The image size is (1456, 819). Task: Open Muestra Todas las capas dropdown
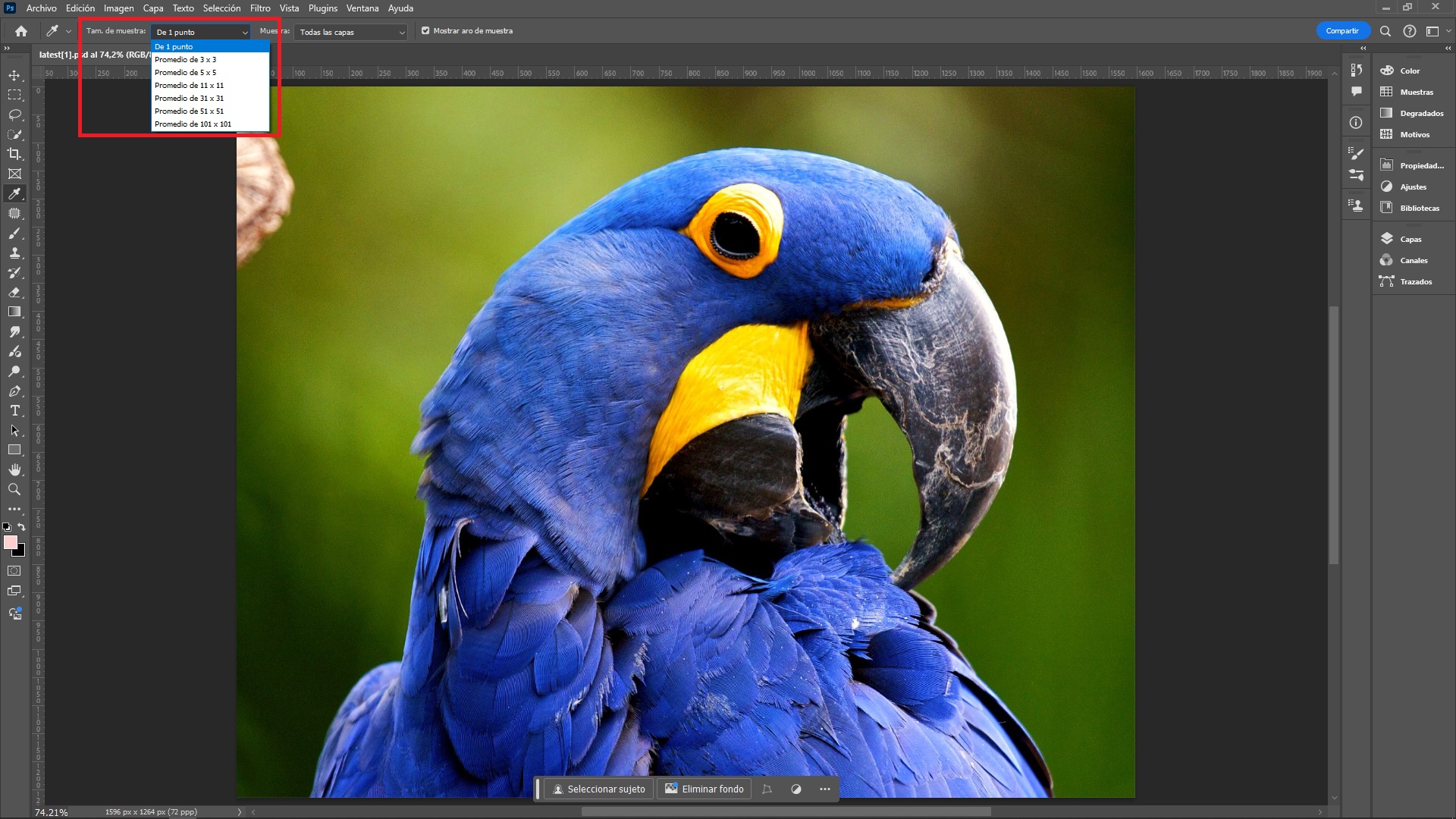coord(351,32)
